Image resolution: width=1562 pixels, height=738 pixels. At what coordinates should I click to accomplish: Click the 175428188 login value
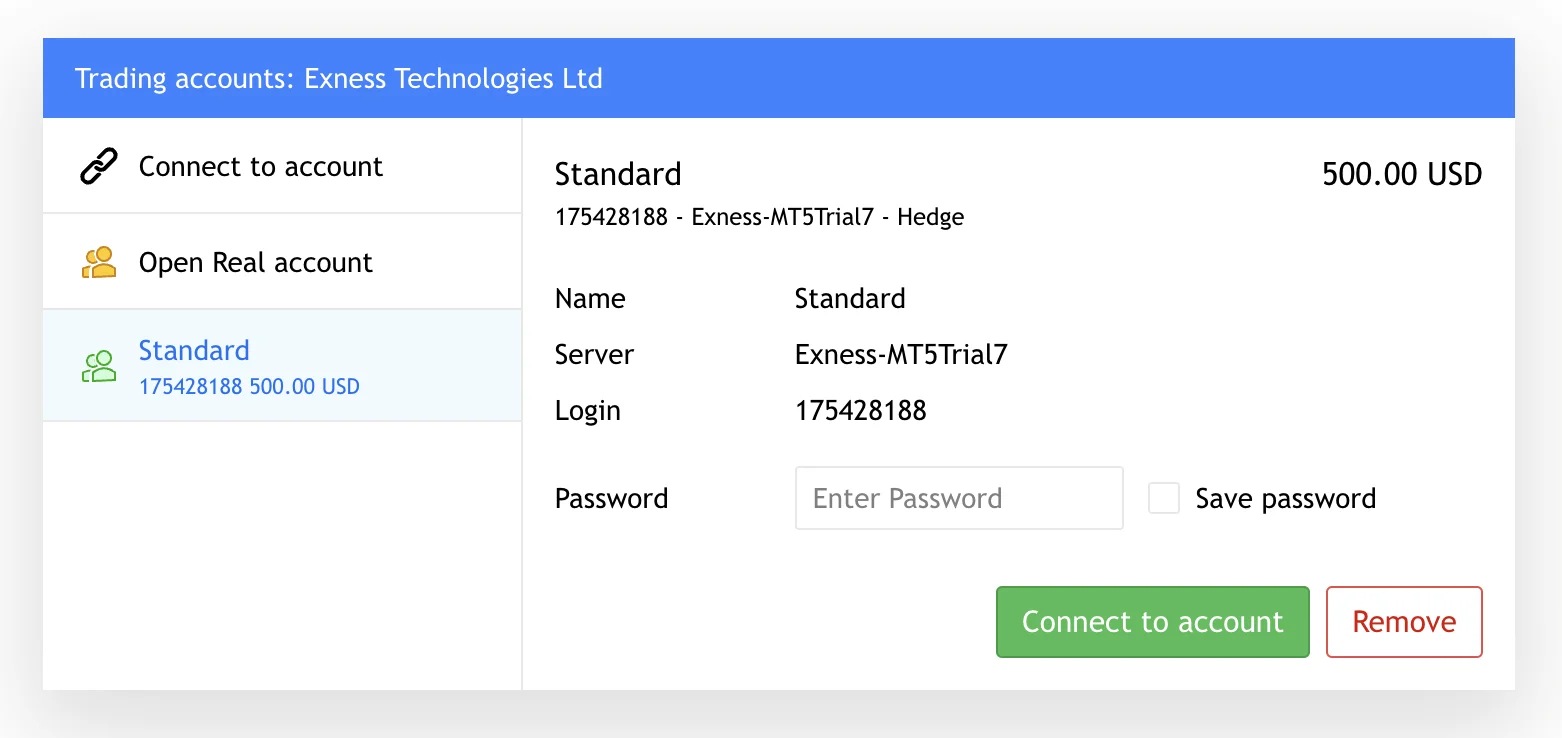860,411
